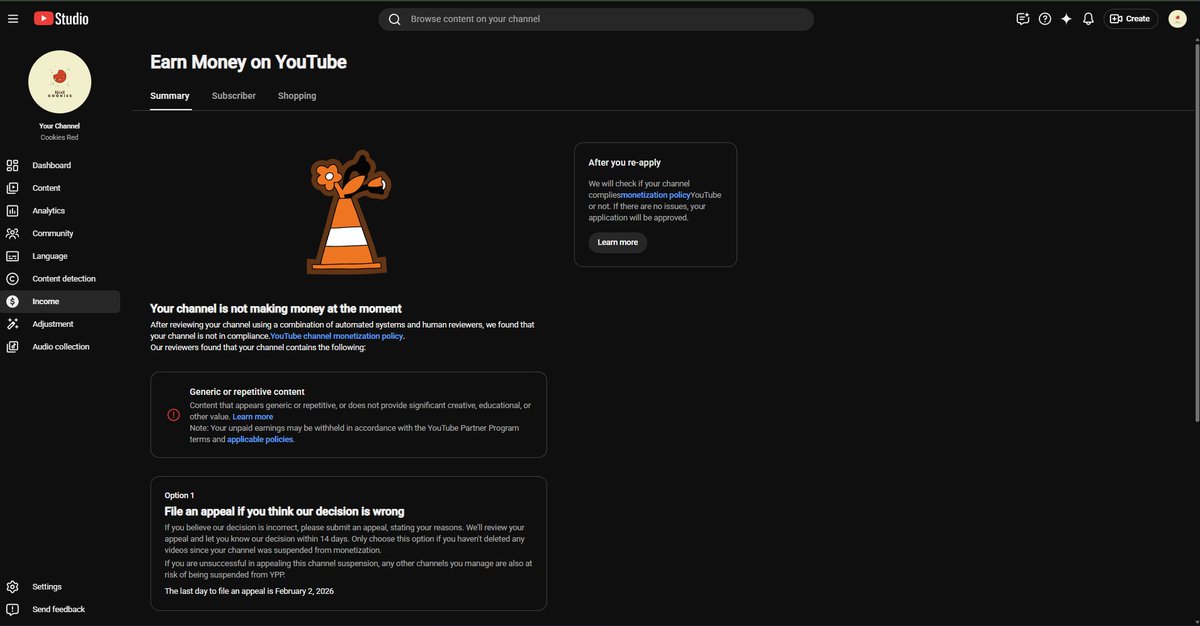Click the search magnifier icon
Screen dimensions: 1200x626
click(x=394, y=19)
